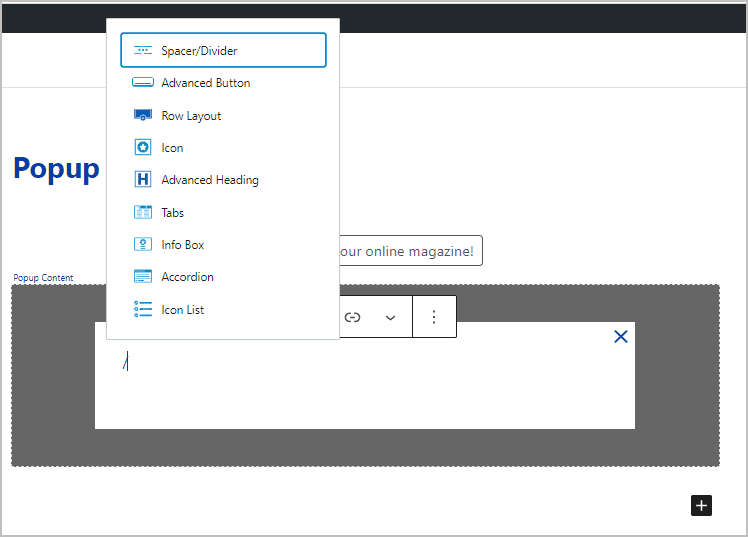Expand the chevron dropdown in block toolbar

pos(391,317)
